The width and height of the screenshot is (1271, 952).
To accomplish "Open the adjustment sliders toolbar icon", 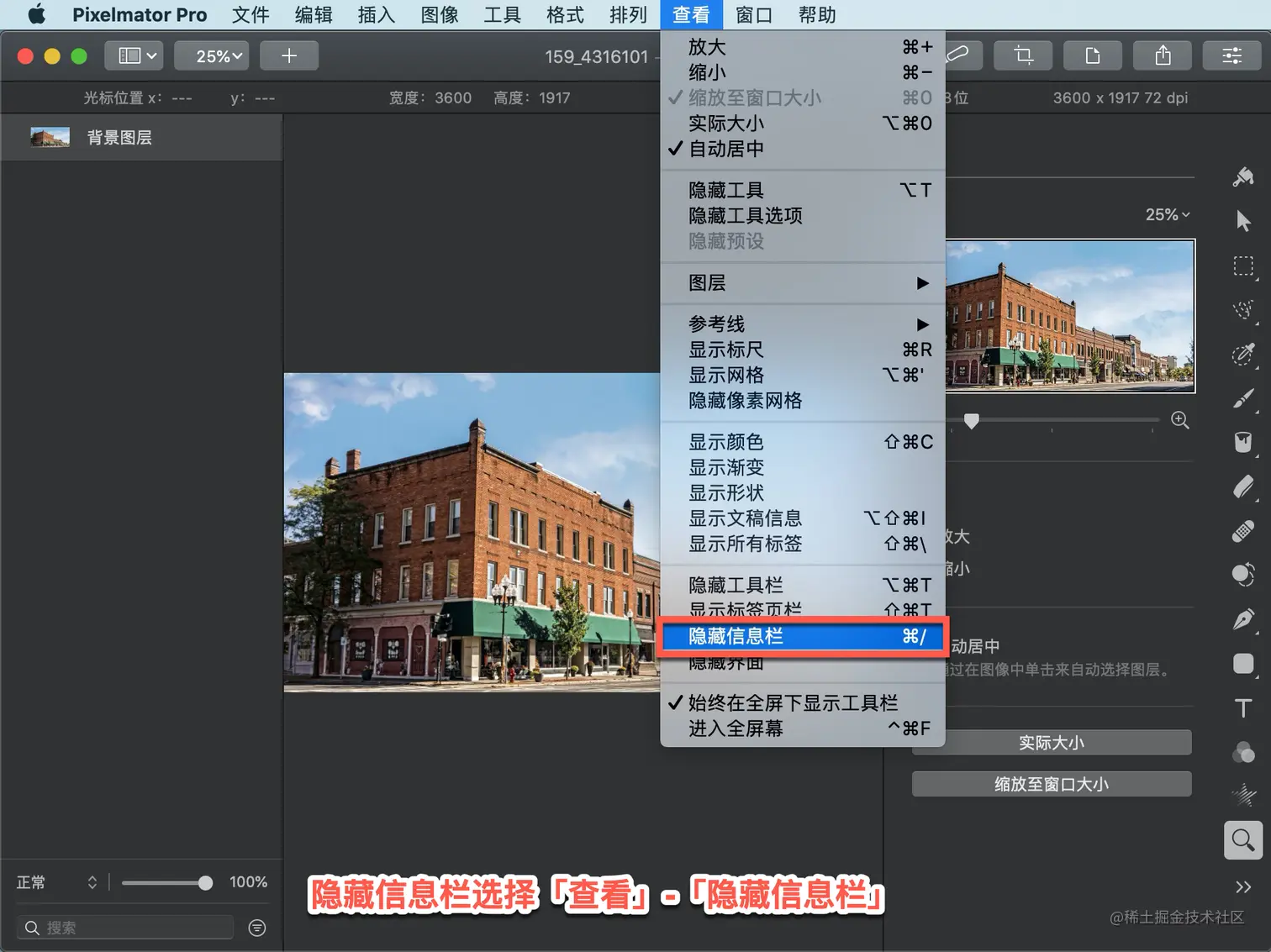I will click(1232, 55).
